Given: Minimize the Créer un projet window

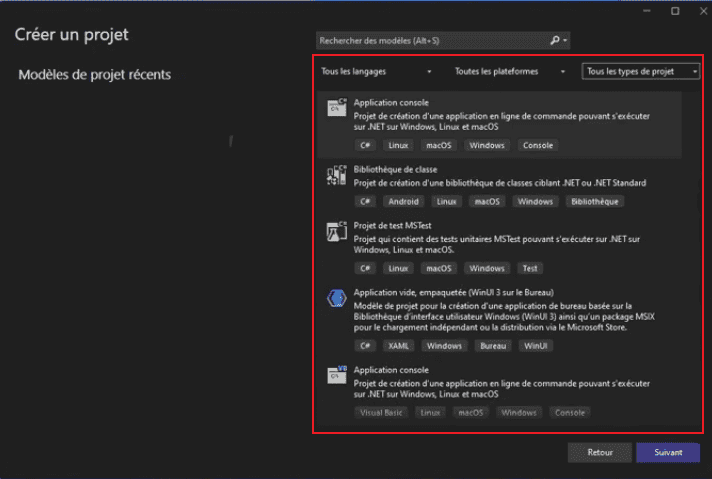Looking at the screenshot, I should (647, 11).
